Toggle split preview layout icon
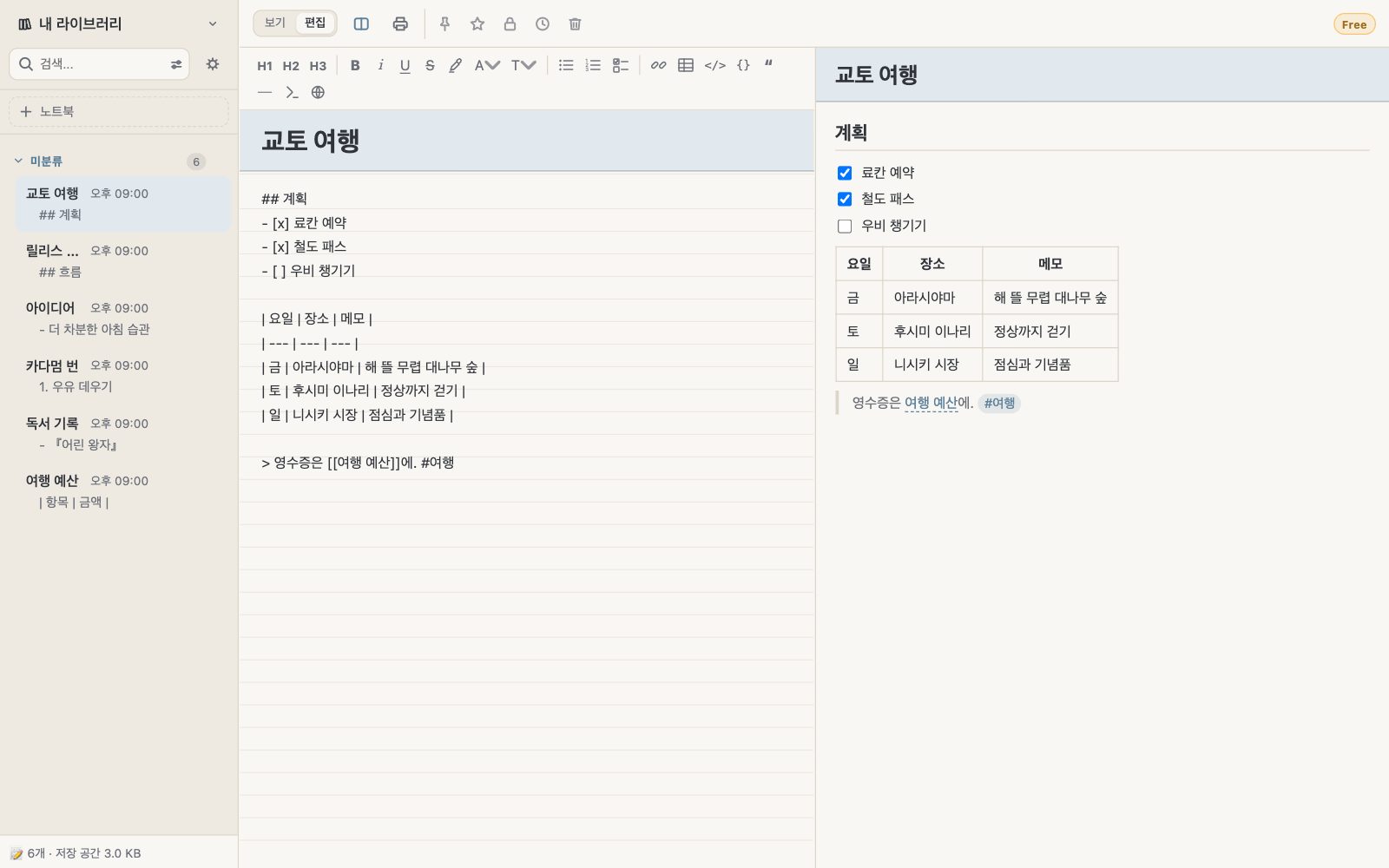 361,24
